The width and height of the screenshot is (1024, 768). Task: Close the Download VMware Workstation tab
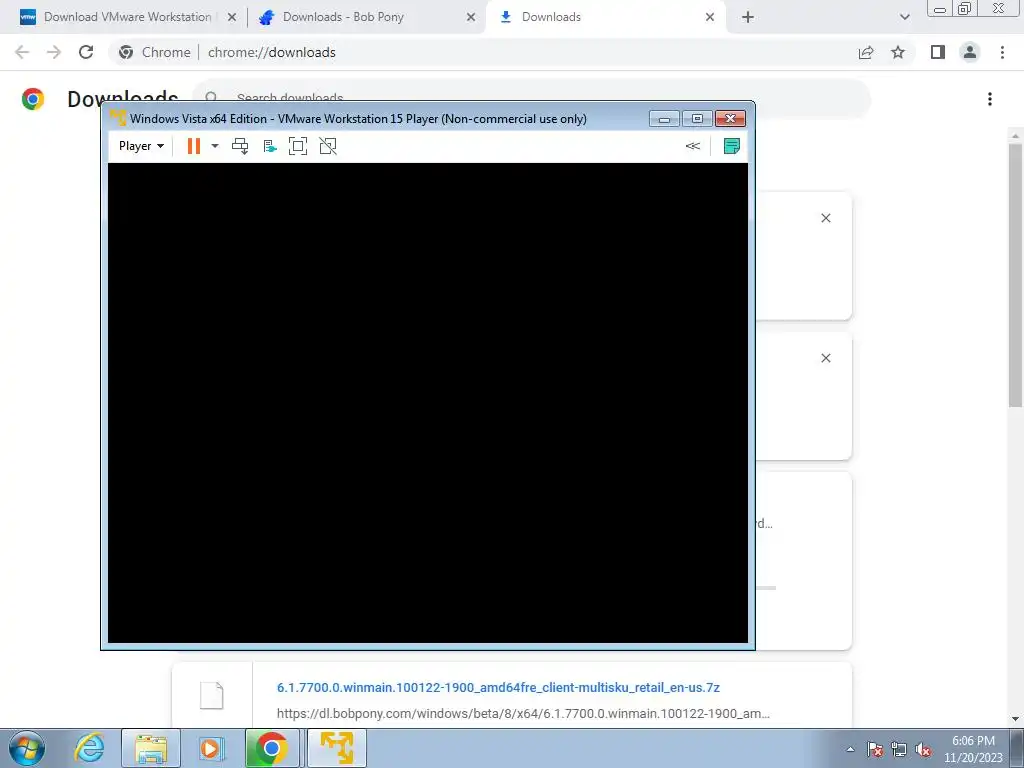click(x=232, y=17)
